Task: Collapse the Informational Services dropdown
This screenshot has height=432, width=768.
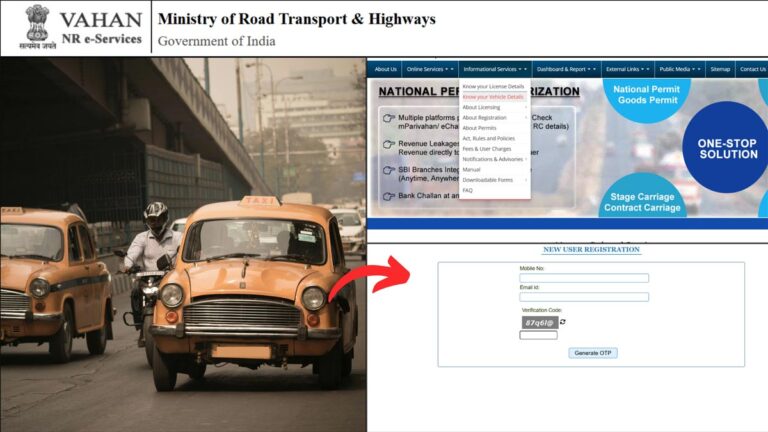Action: pyautogui.click(x=495, y=69)
